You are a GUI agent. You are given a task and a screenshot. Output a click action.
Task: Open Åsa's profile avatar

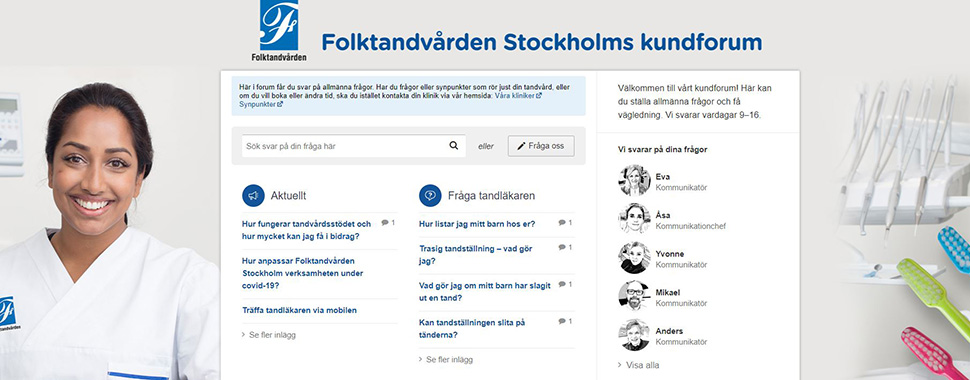[634, 219]
